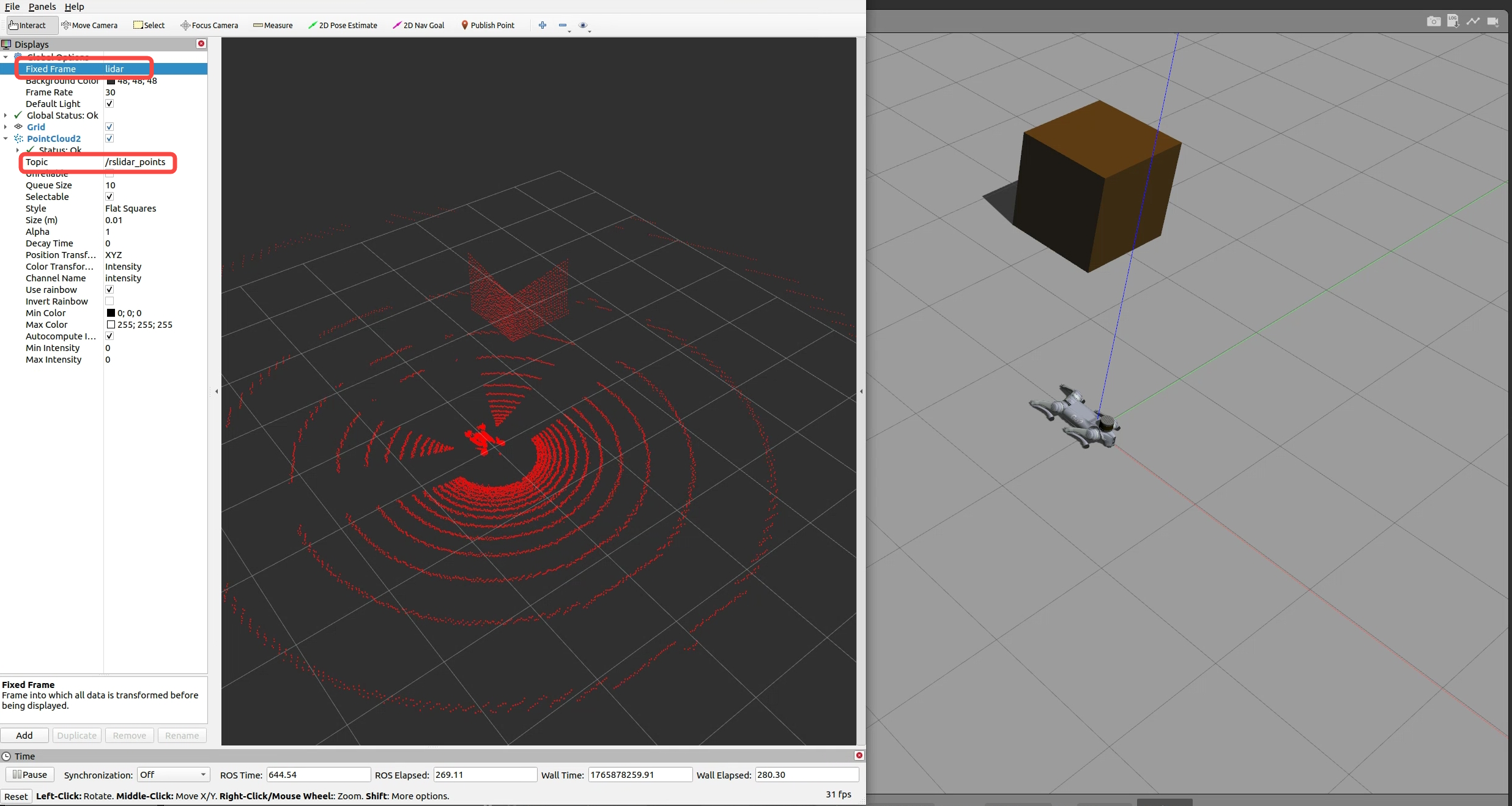
Task: Select the 2D Pose Estimate tool
Action: pos(343,25)
